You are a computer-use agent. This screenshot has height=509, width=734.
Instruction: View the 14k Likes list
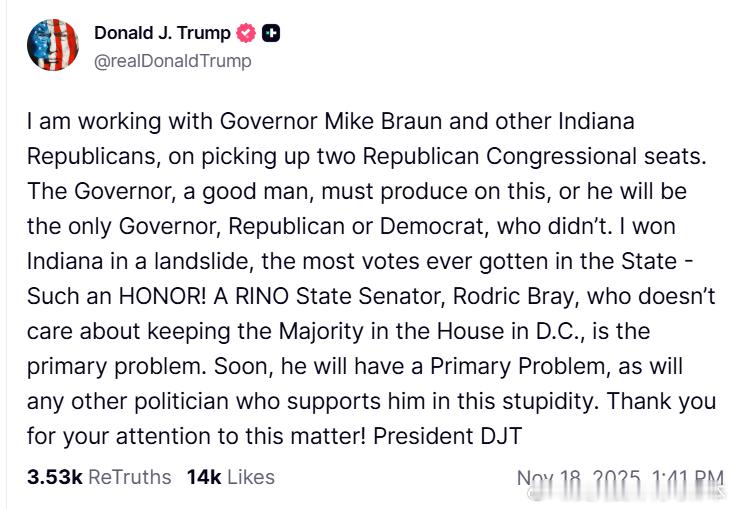pos(230,477)
